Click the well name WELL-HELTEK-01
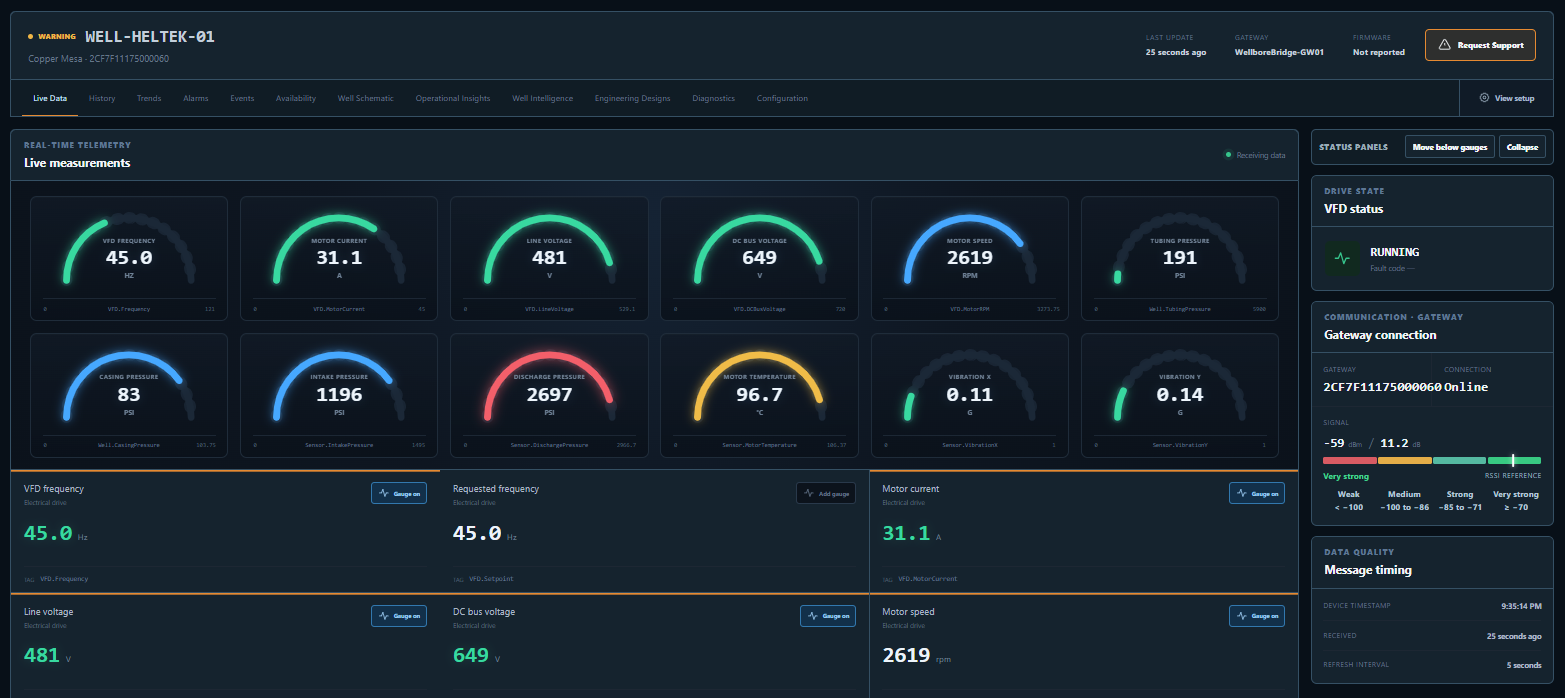The image size is (1565, 698). pos(150,37)
